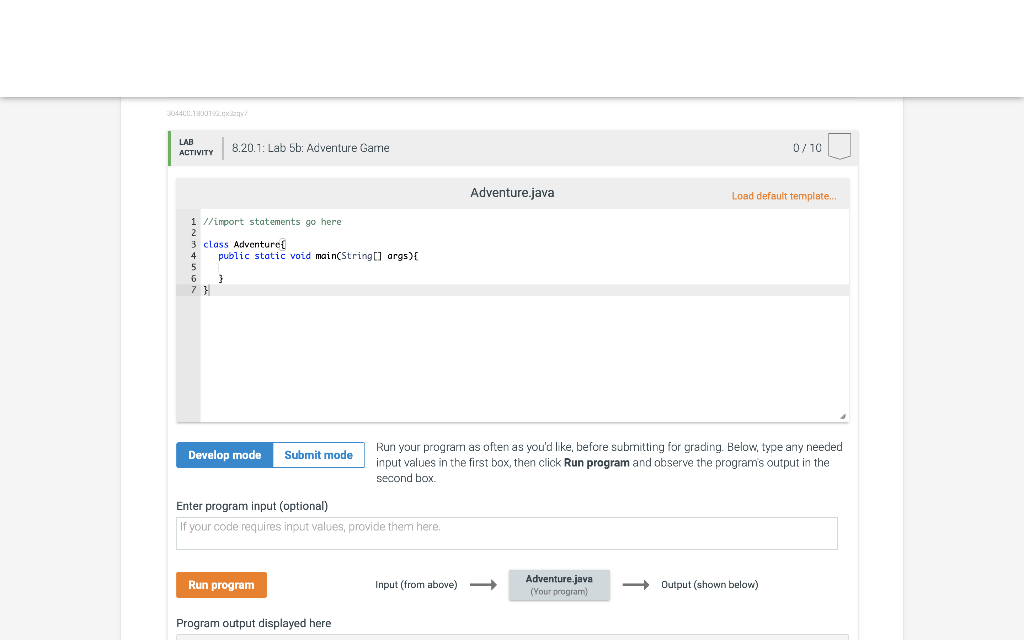Click the bookmark flag icon beside the score
Image resolution: width=1024 pixels, height=640 pixels.
point(839,146)
